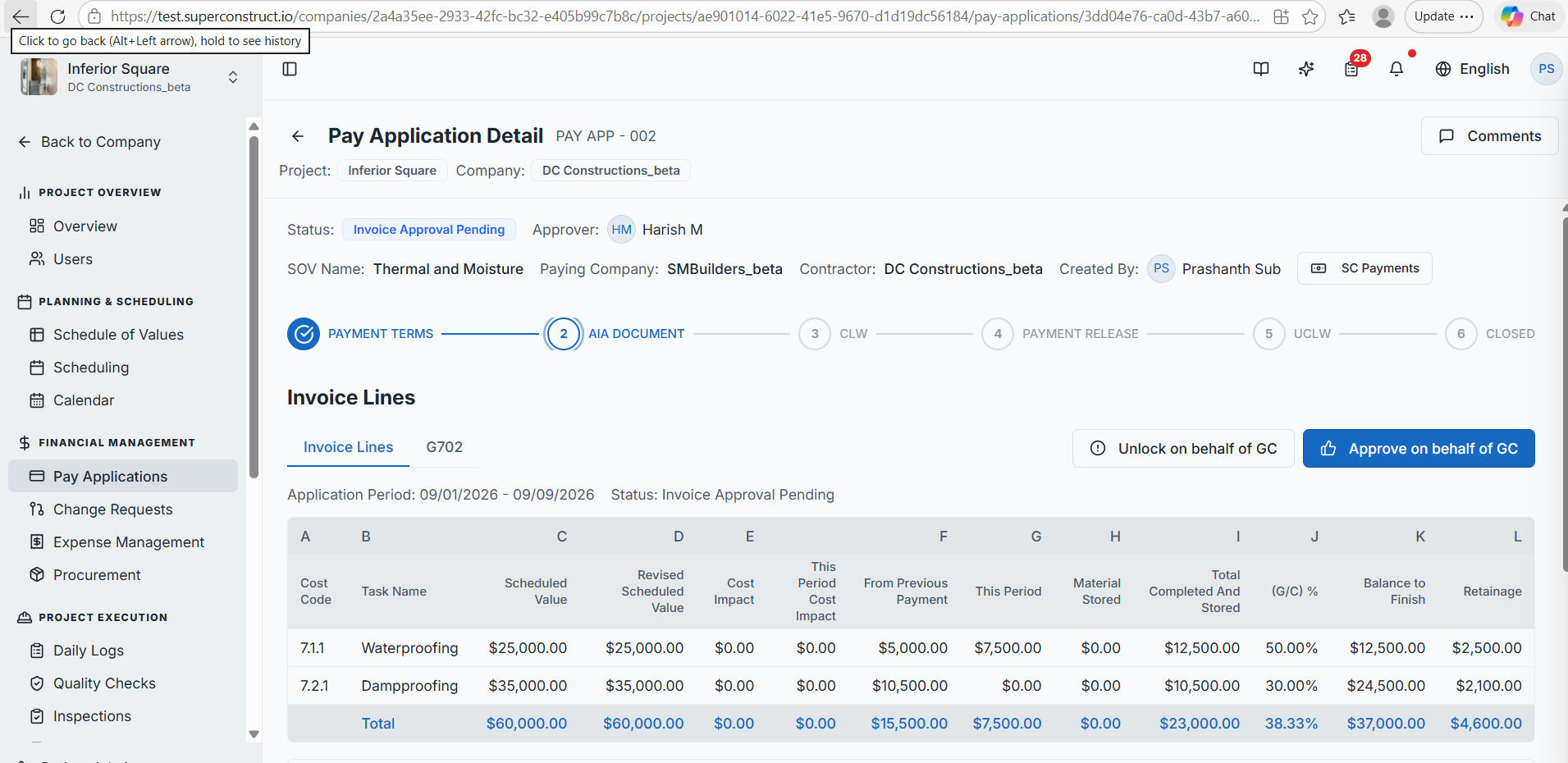Screen dimensions: 1568x763
Task: Toggle the sidebar panel icon
Action: 290,69
